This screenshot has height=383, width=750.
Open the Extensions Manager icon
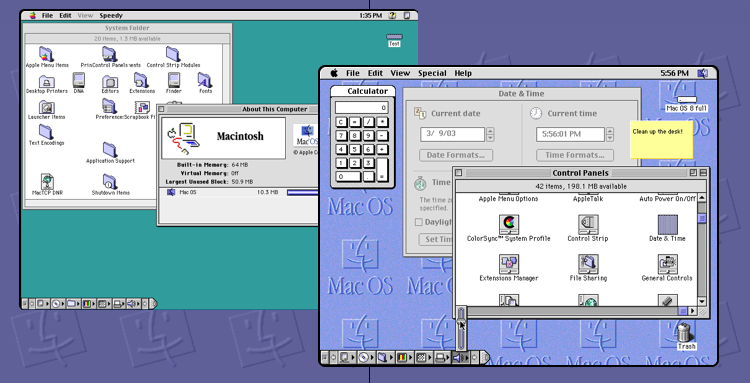[508, 263]
